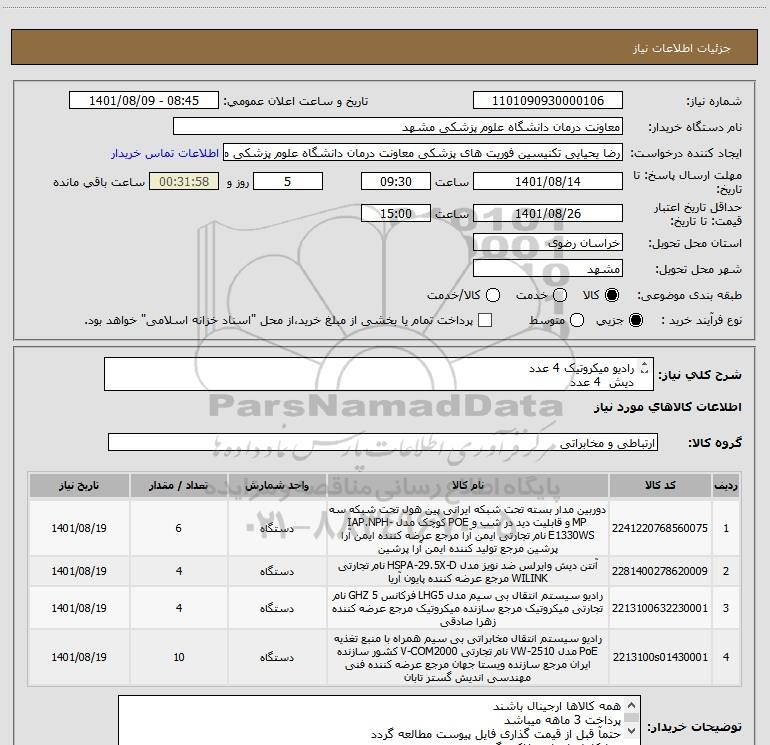The height and width of the screenshot is (745, 770).
Task: Click the need number field 1101090930000106
Action: click(548, 101)
